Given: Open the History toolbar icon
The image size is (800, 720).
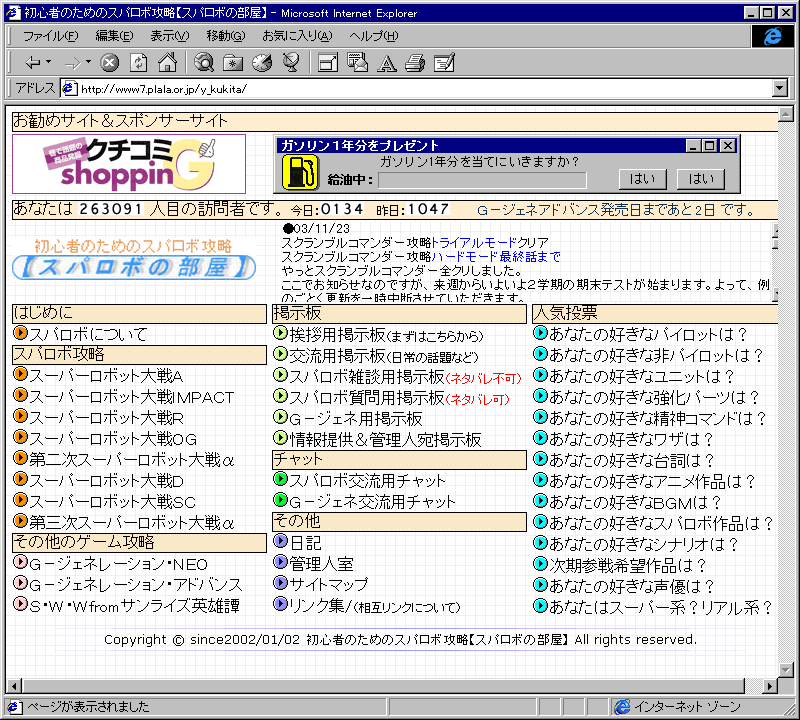Looking at the screenshot, I should [x=262, y=63].
